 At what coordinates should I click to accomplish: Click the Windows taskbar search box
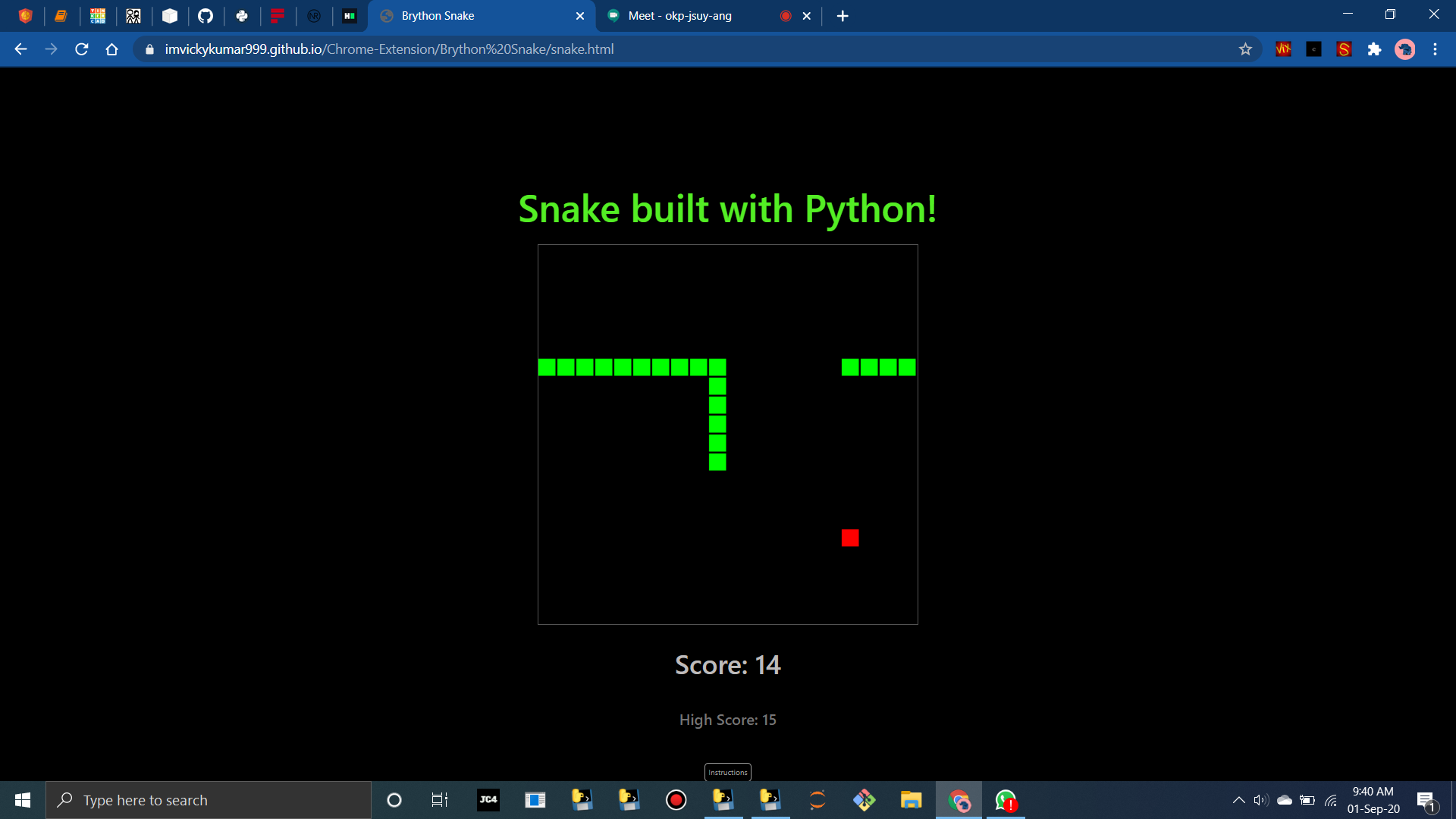click(x=209, y=800)
